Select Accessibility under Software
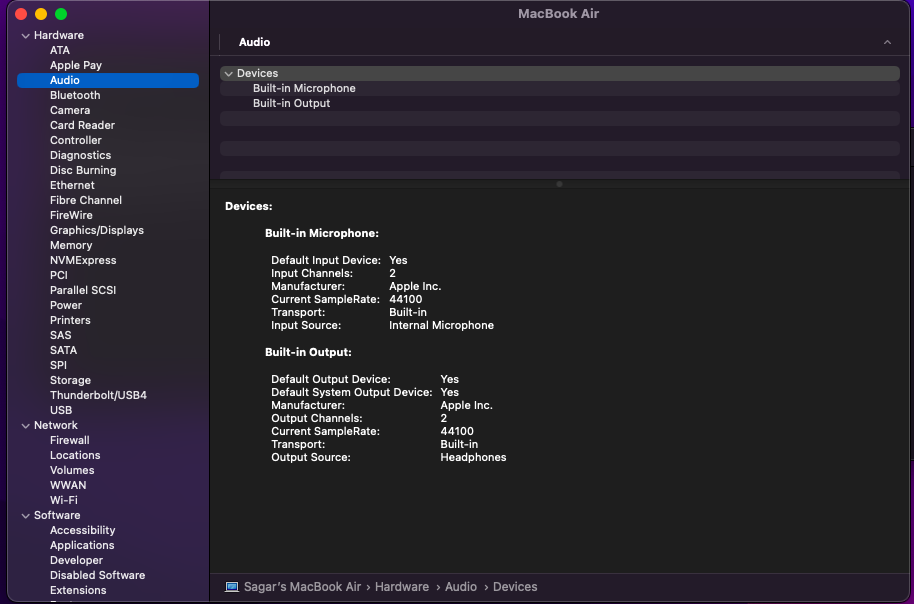This screenshot has height=604, width=914. (x=82, y=531)
